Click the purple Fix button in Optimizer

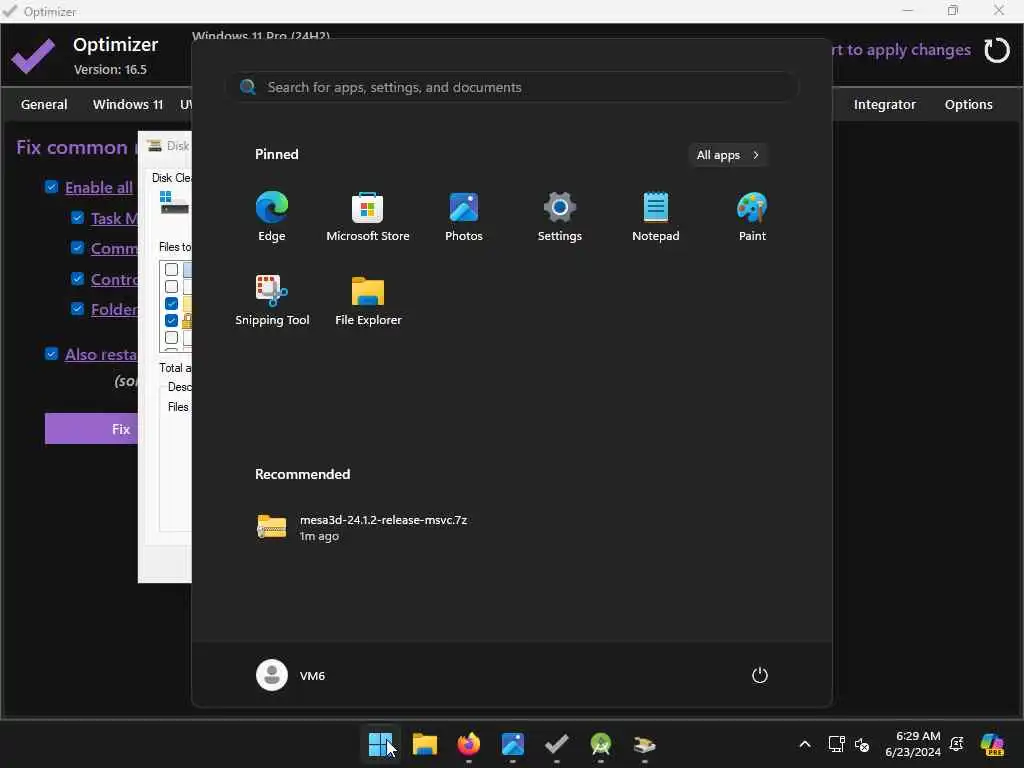tap(91, 429)
